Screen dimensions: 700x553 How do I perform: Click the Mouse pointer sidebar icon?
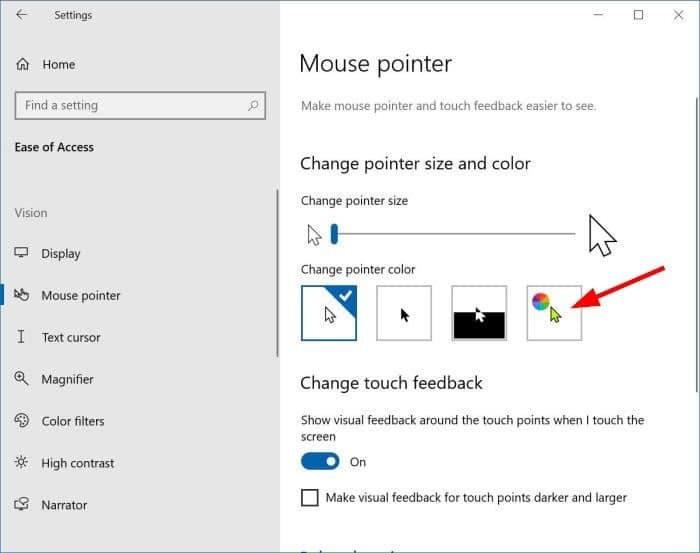(x=21, y=295)
